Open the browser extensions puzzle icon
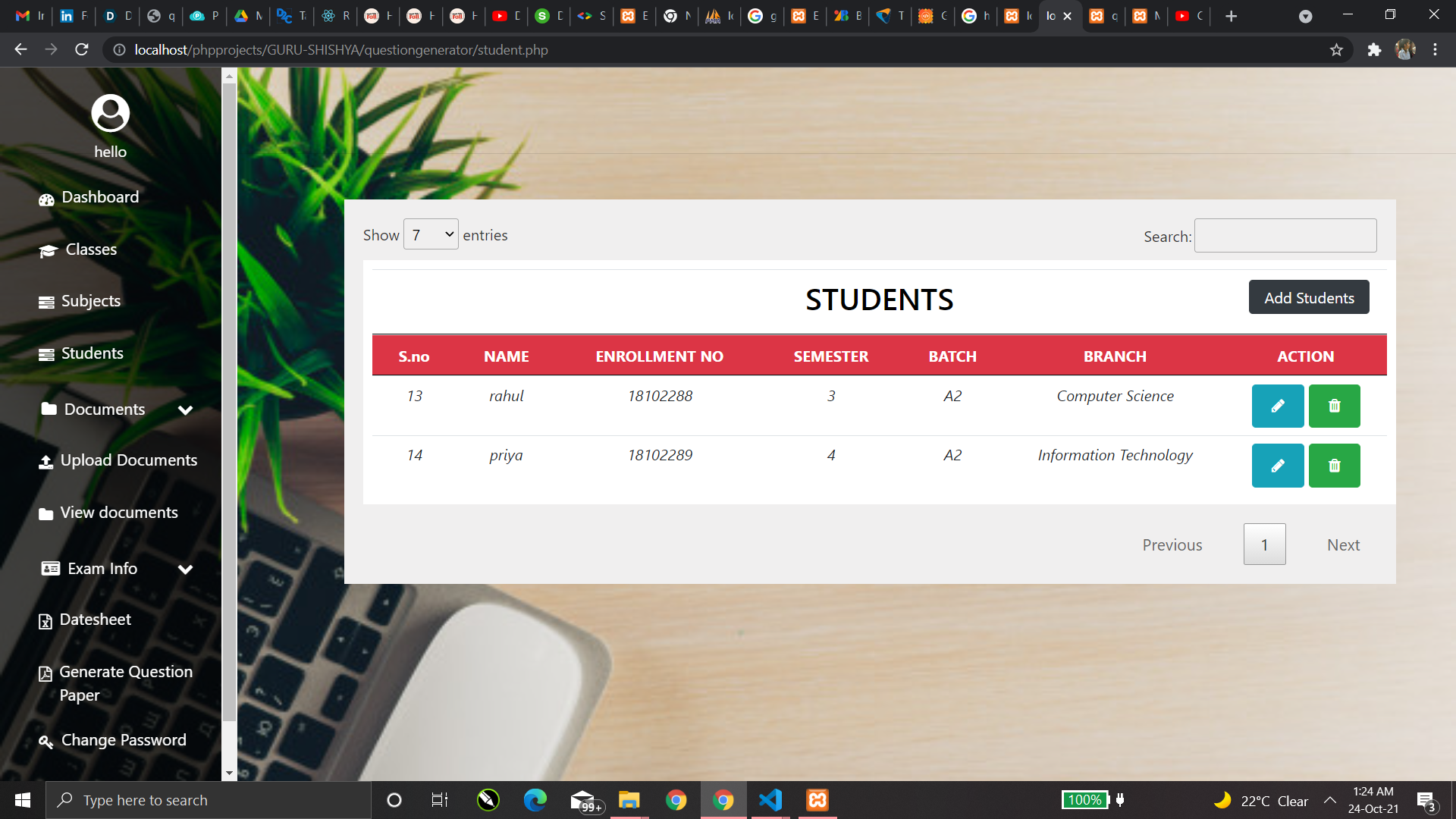 (x=1374, y=50)
